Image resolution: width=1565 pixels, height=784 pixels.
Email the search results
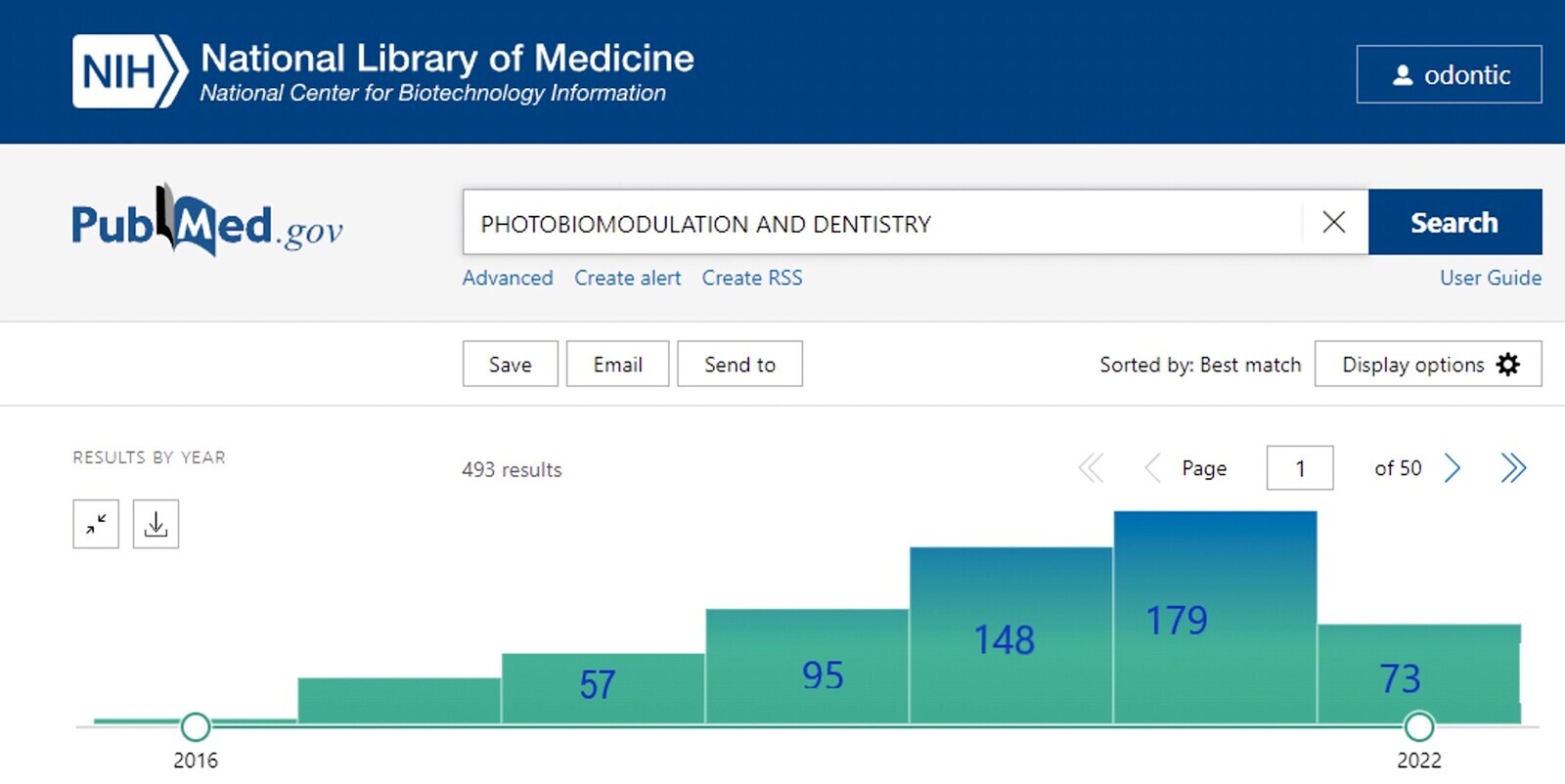click(x=617, y=365)
